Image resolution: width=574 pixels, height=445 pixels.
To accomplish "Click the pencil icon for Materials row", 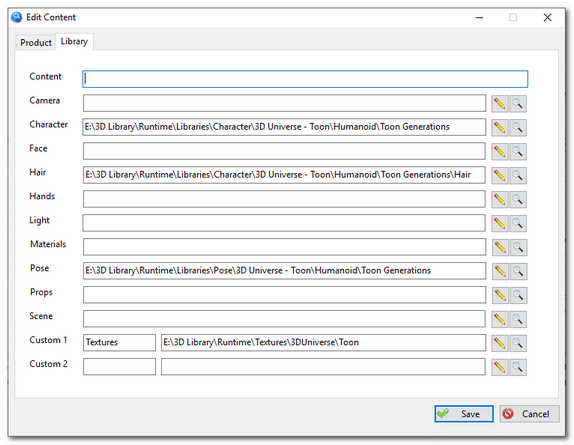I will pos(500,247).
